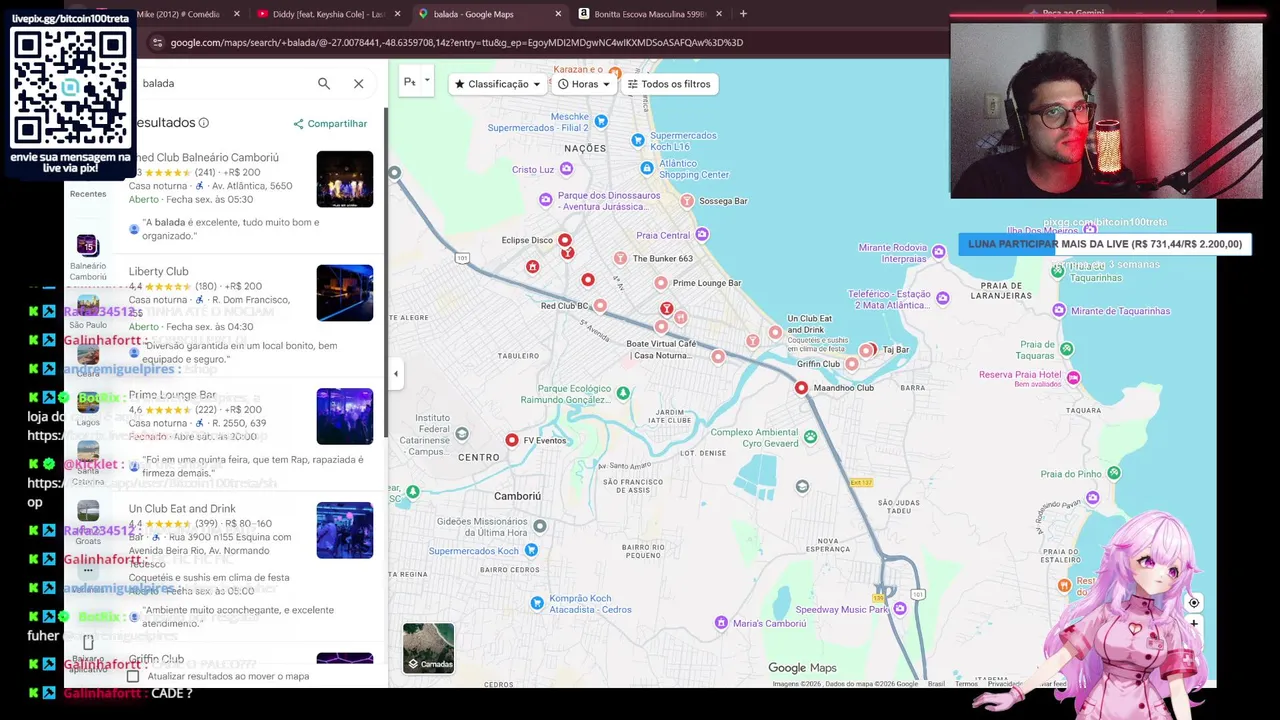Image resolution: width=1280 pixels, height=720 pixels.
Task: Click the Instituto Federal Catarinense marker
Action: pyautogui.click(x=462, y=434)
